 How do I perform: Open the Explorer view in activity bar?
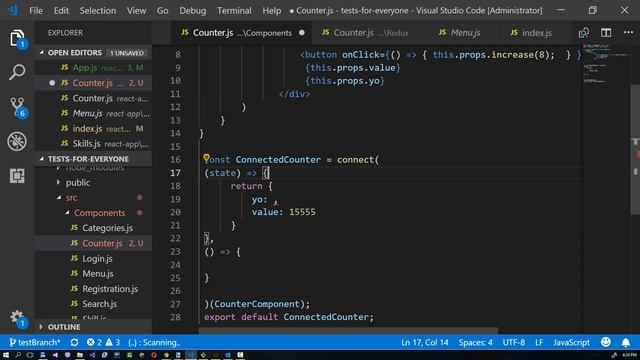[x=17, y=38]
